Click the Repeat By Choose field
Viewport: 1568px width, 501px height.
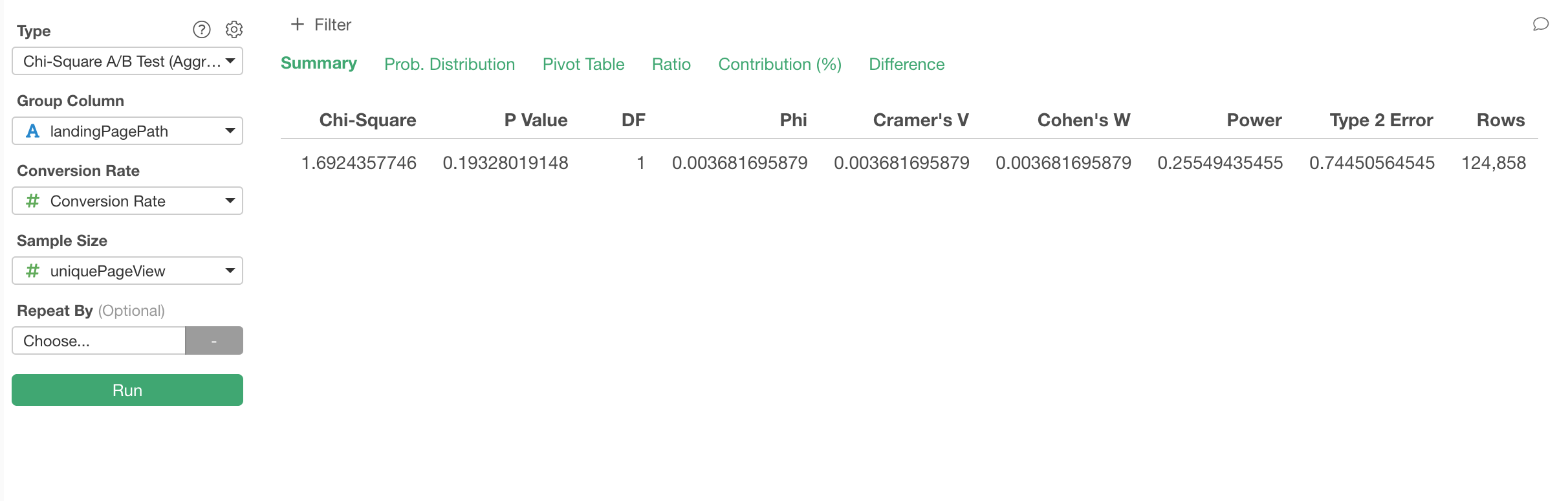pos(98,341)
